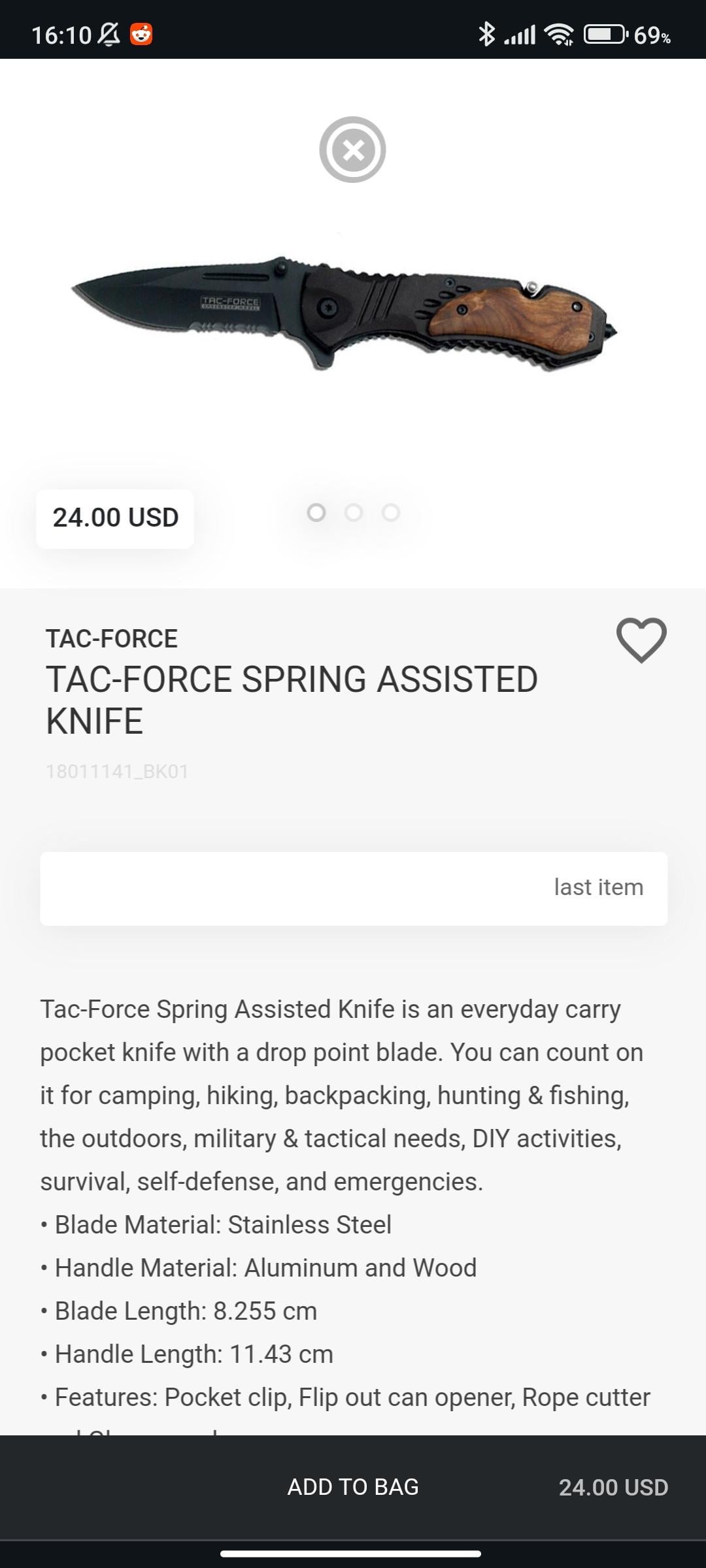
Task: Close the product detail view
Action: pyautogui.click(x=352, y=150)
